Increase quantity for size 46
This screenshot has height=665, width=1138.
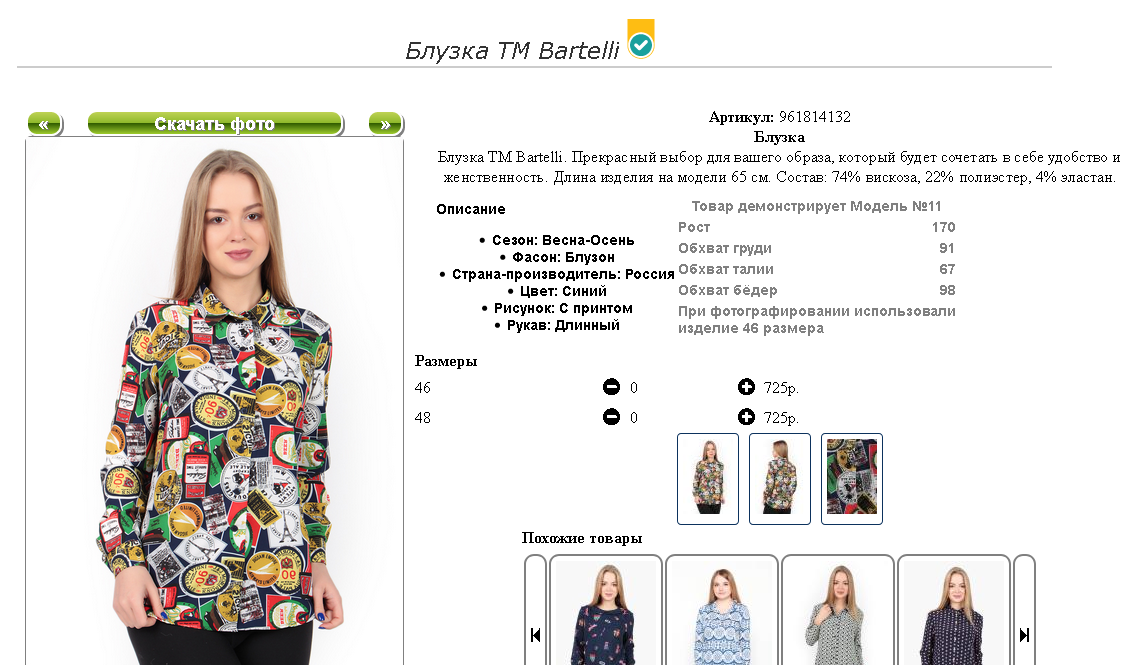[746, 387]
